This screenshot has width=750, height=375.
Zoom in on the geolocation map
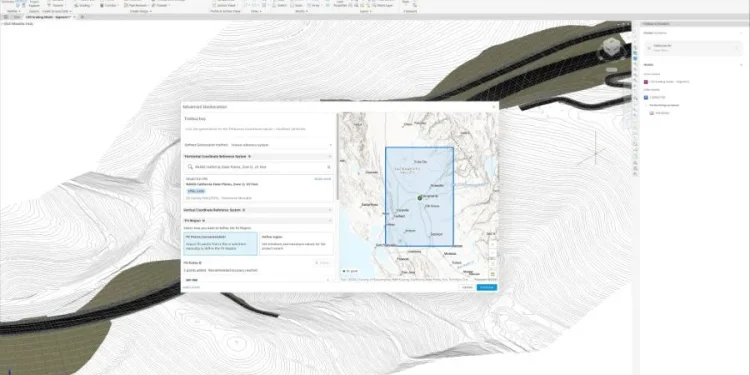tap(493, 244)
